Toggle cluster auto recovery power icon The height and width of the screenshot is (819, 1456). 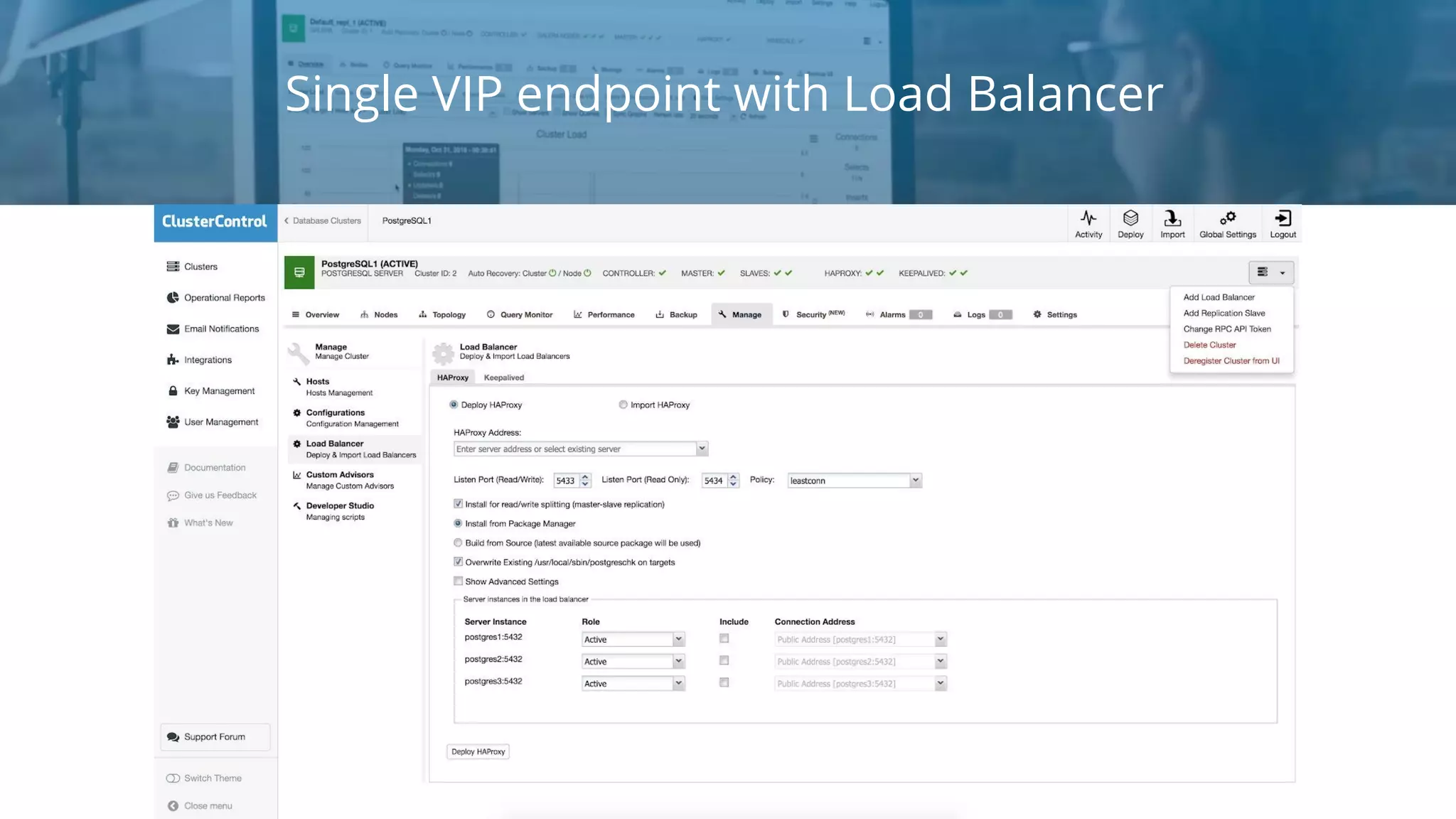[552, 273]
